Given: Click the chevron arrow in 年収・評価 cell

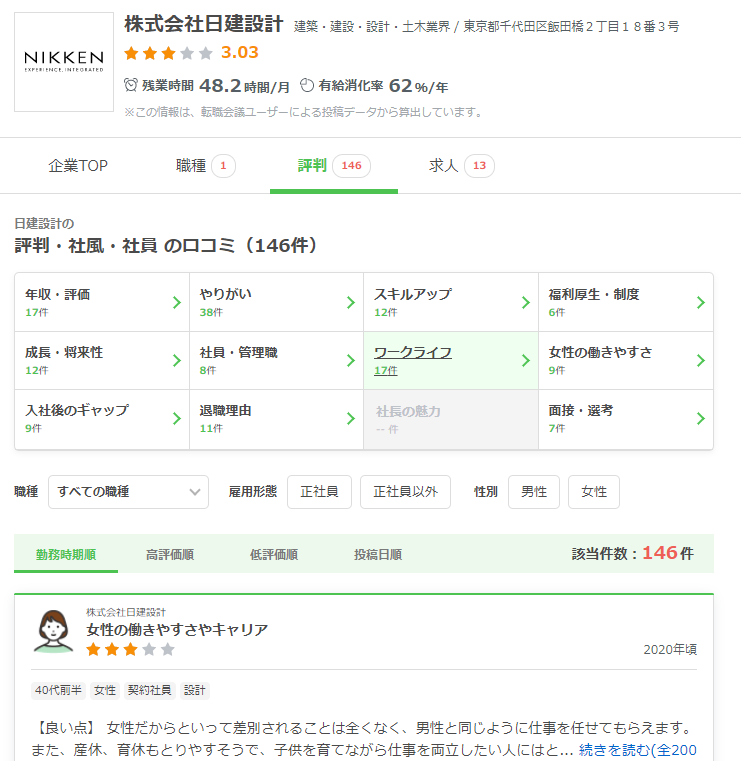Looking at the screenshot, I should coord(177,302).
